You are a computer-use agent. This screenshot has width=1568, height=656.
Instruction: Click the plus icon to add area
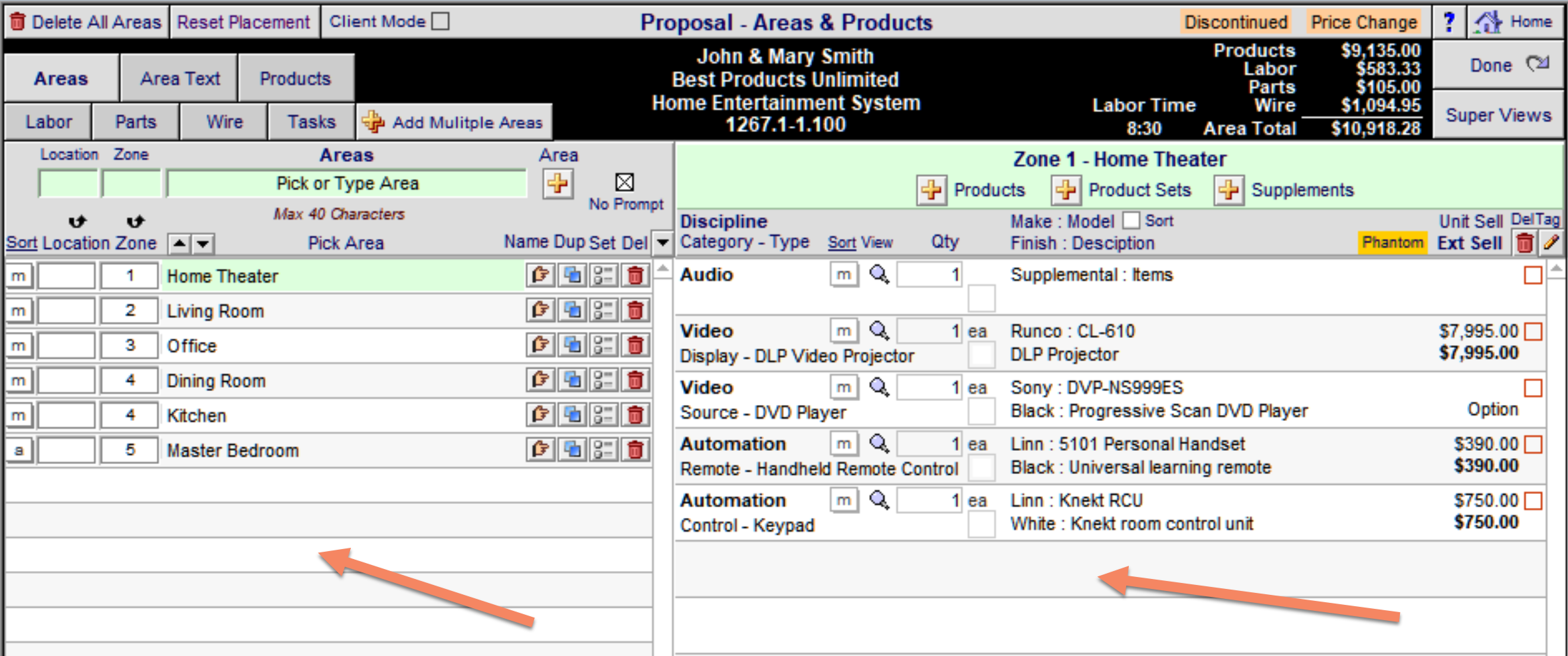click(558, 183)
